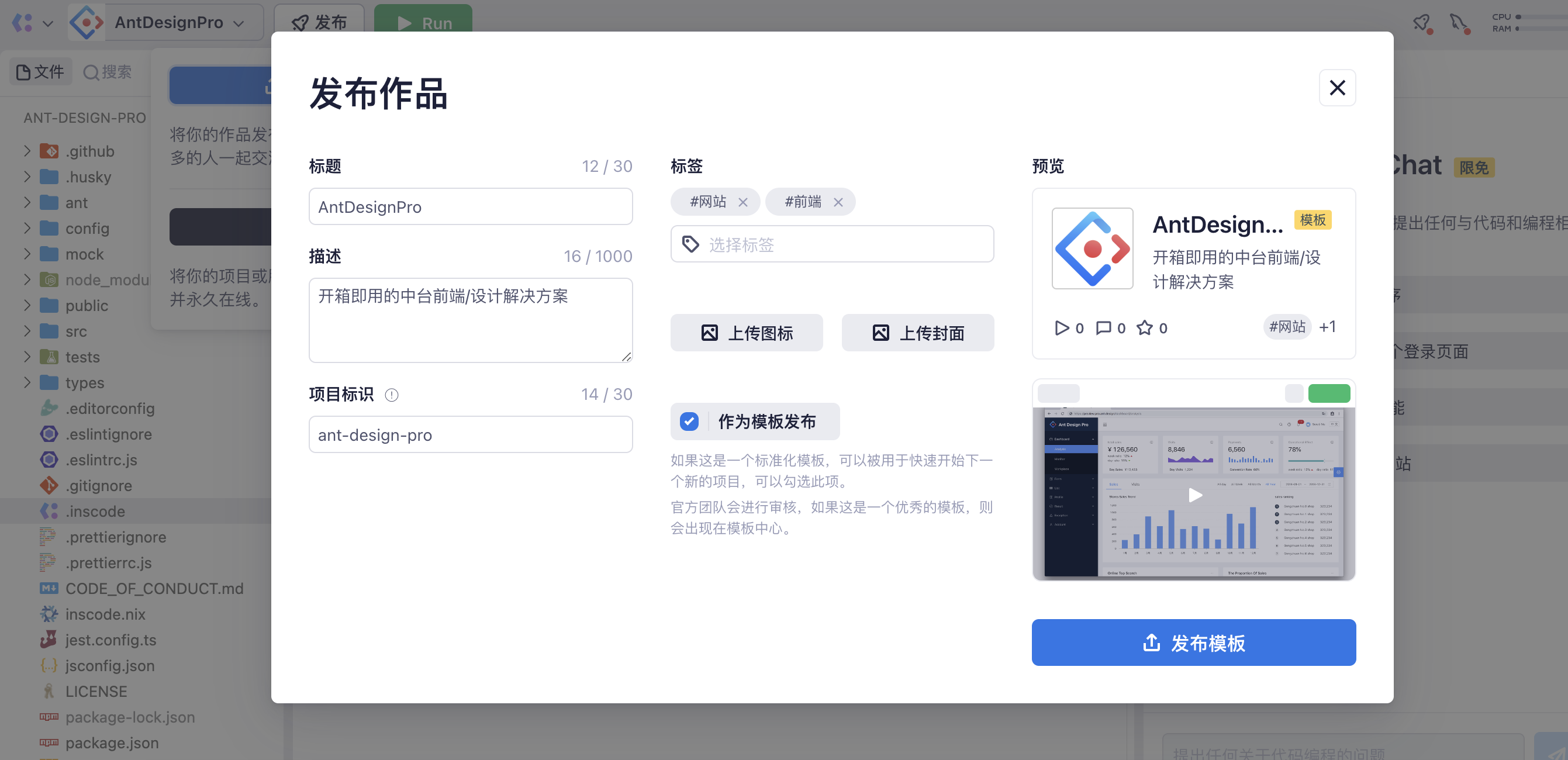Click the 发布模板 button

click(1194, 642)
